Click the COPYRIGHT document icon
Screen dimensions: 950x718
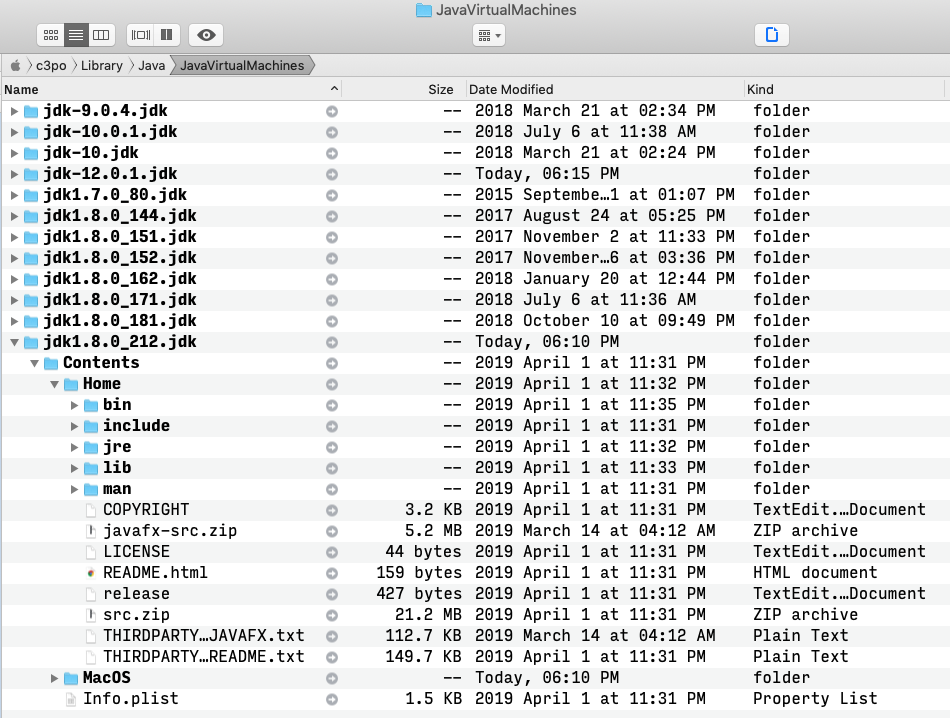(91, 510)
